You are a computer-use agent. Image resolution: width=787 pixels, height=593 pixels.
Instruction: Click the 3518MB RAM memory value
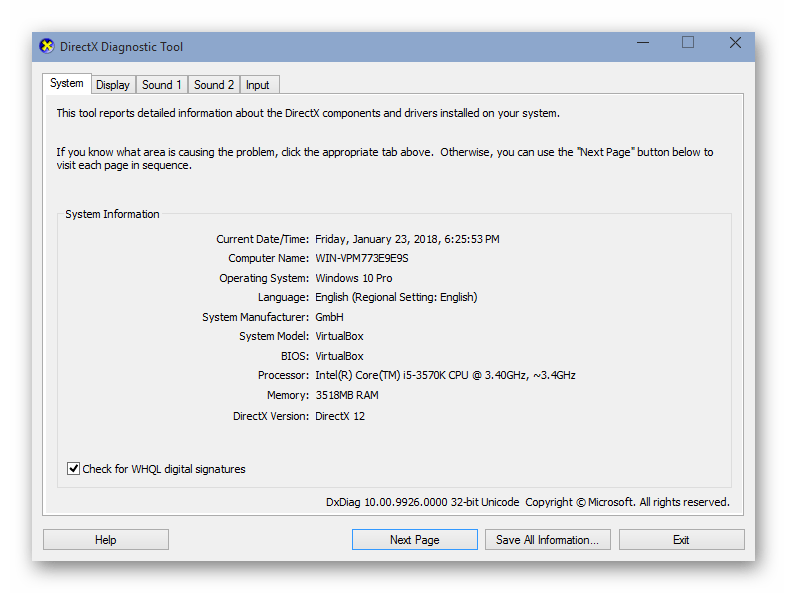[x=347, y=396]
